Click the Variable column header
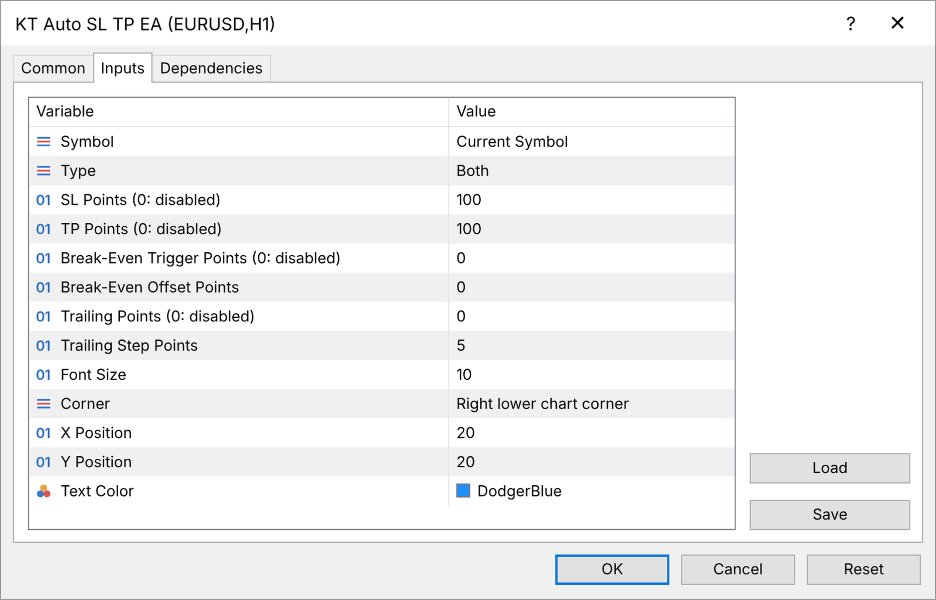Viewport: 936px width, 600px height. 239,112
